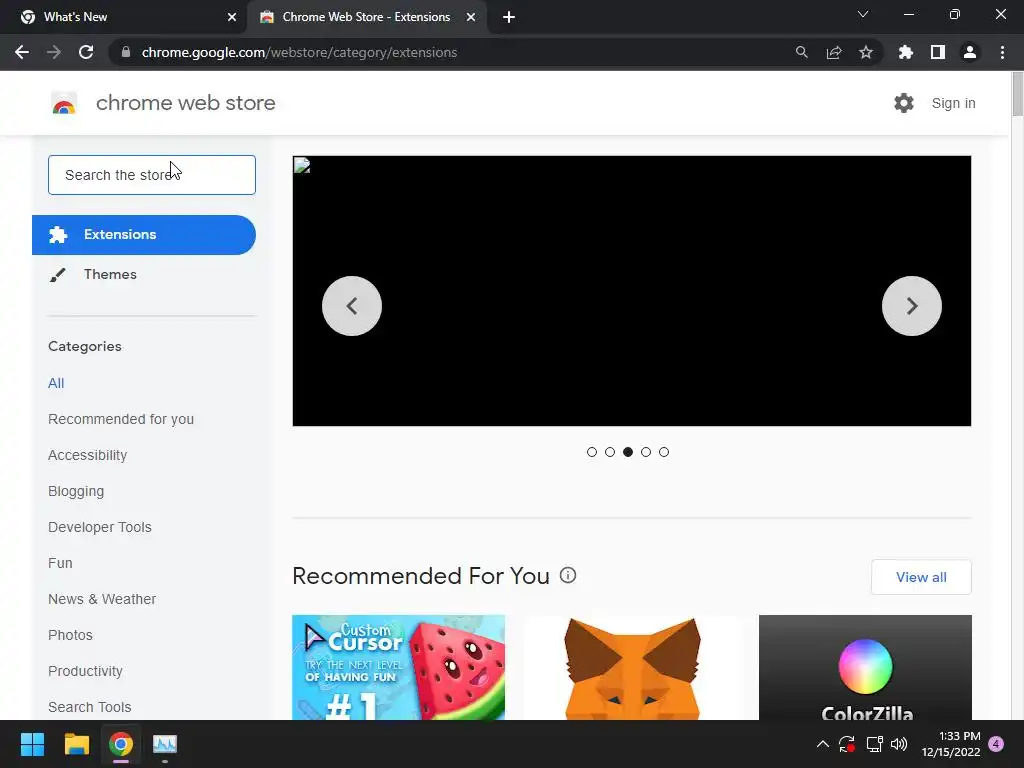Open the Blogging category

[x=76, y=491]
